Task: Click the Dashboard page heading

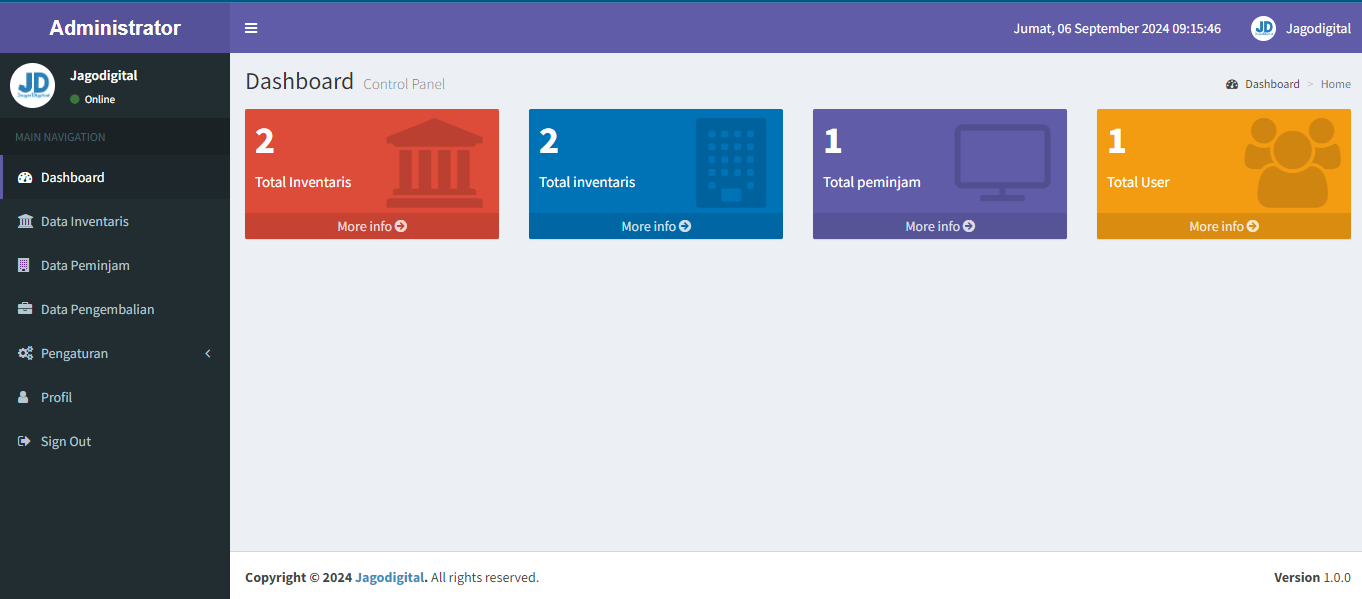Action: (x=300, y=81)
